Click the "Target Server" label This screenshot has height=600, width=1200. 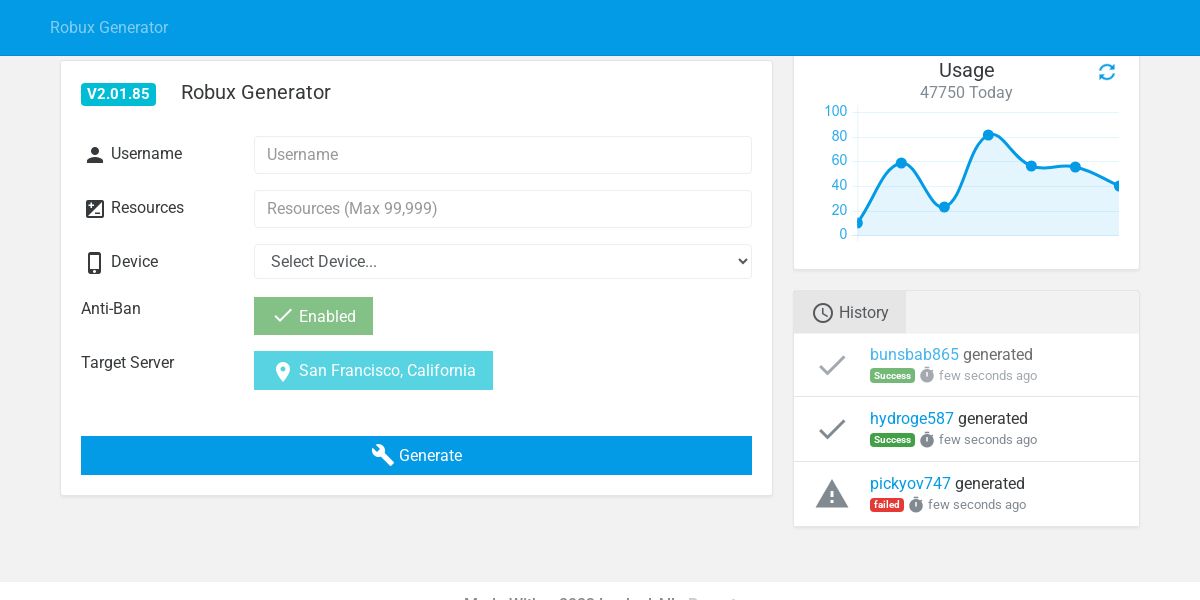(x=128, y=363)
